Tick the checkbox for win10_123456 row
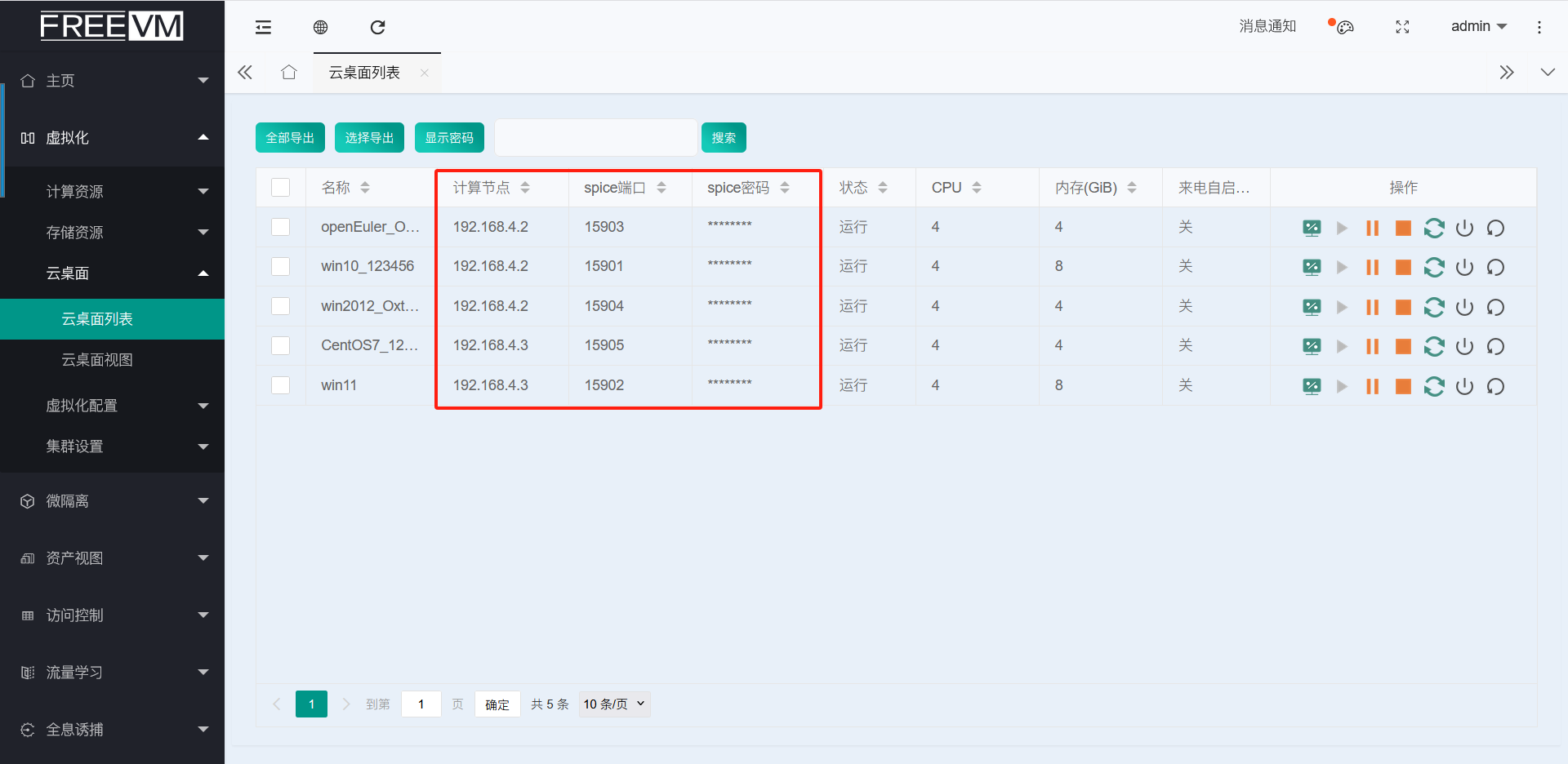The image size is (1568, 764). click(280, 267)
